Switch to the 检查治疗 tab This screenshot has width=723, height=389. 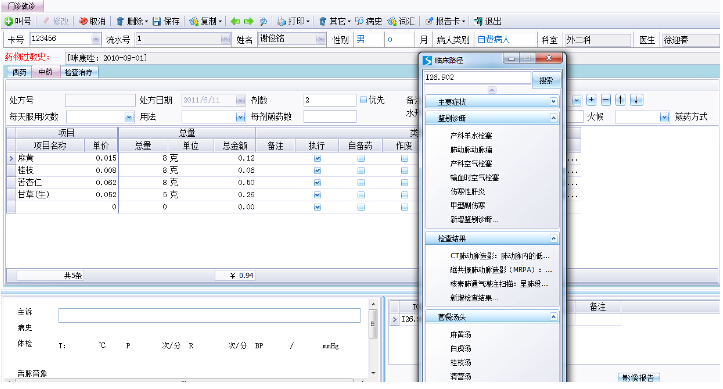78,72
